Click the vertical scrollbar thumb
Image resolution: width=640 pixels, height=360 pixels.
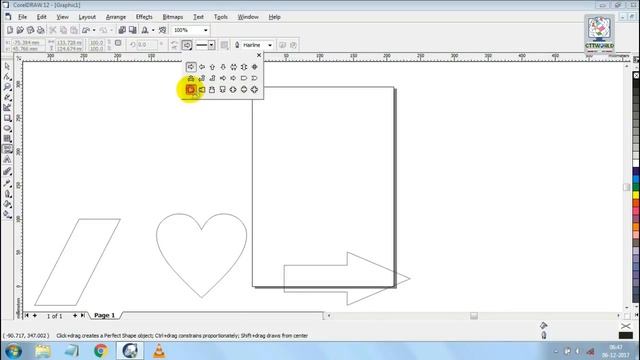click(627, 187)
